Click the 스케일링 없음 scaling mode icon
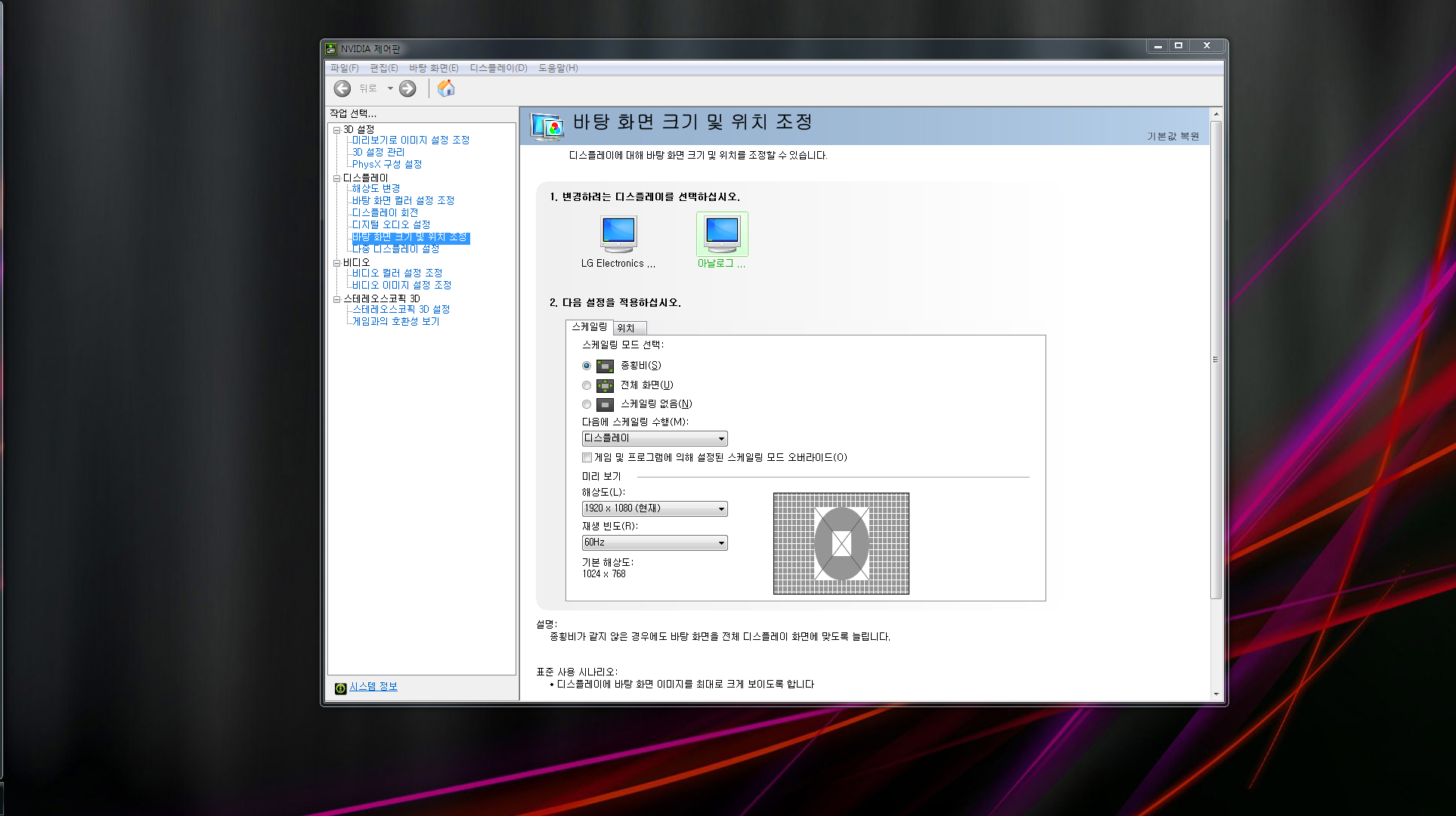 click(x=605, y=405)
